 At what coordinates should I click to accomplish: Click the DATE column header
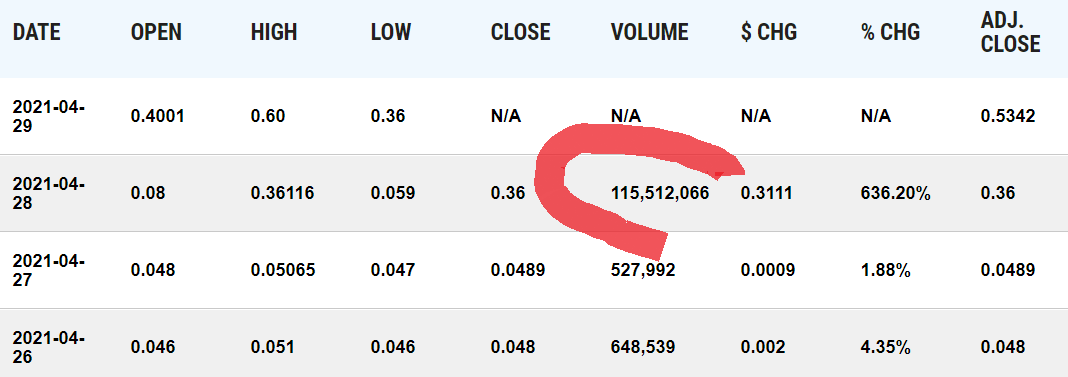pos(37,32)
